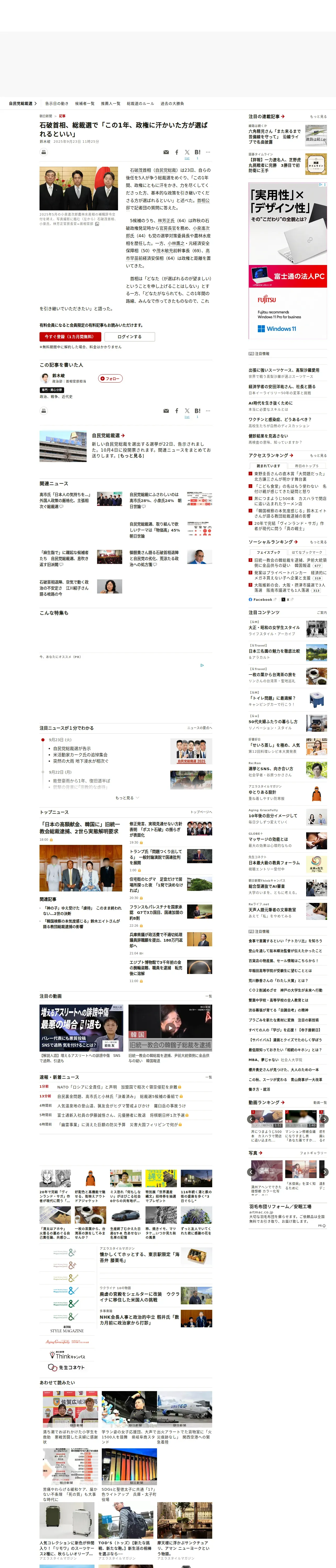Open the 告示日の動き nav item

(57, 103)
